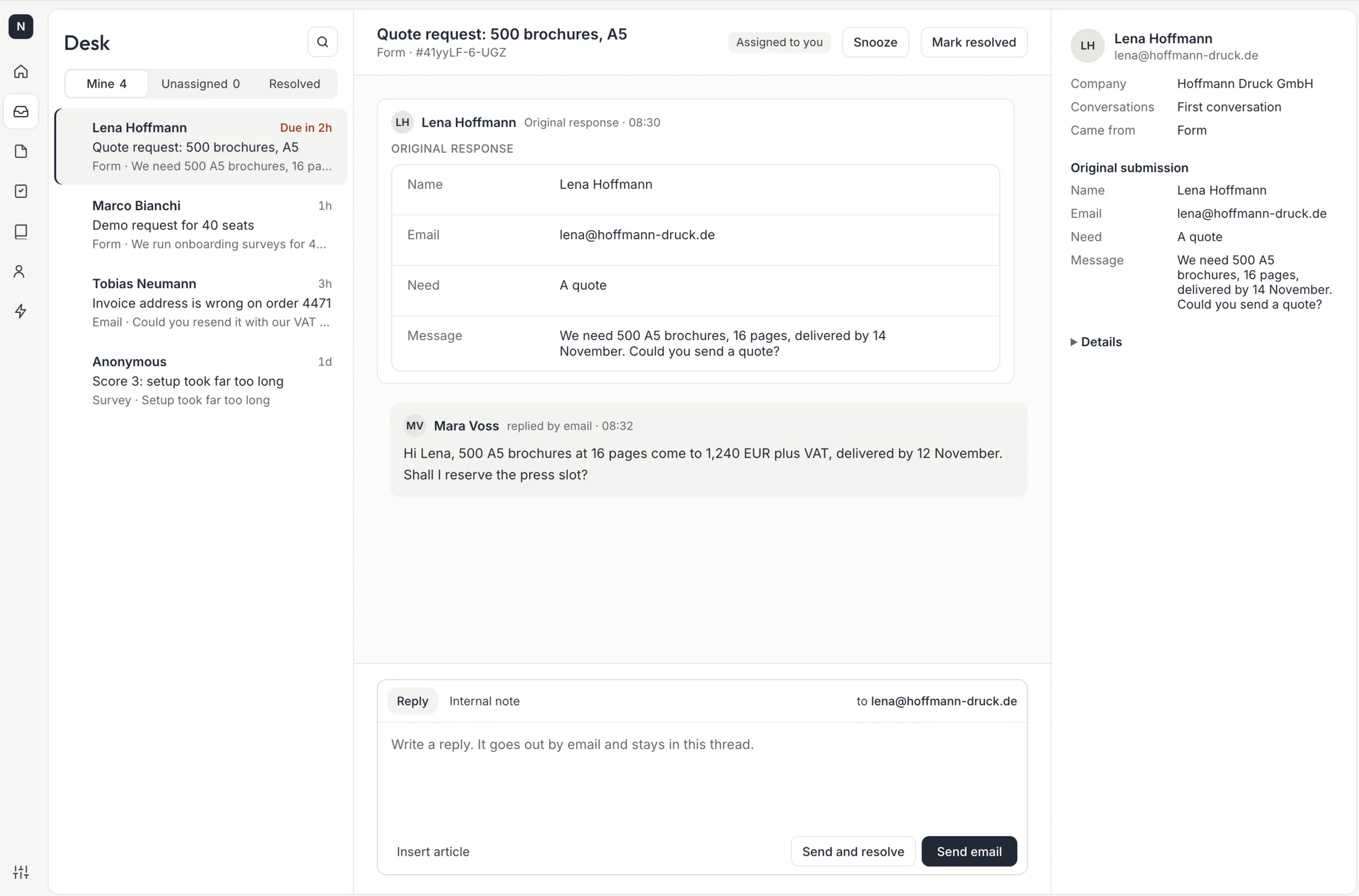Image resolution: width=1359 pixels, height=896 pixels.
Task: Click the LH avatar in contact panel
Action: pyautogui.click(x=1087, y=46)
